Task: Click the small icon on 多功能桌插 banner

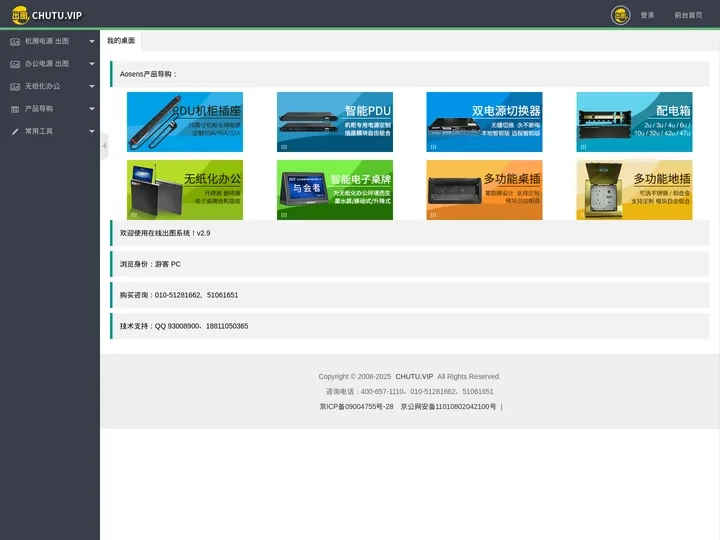Action: (x=433, y=215)
